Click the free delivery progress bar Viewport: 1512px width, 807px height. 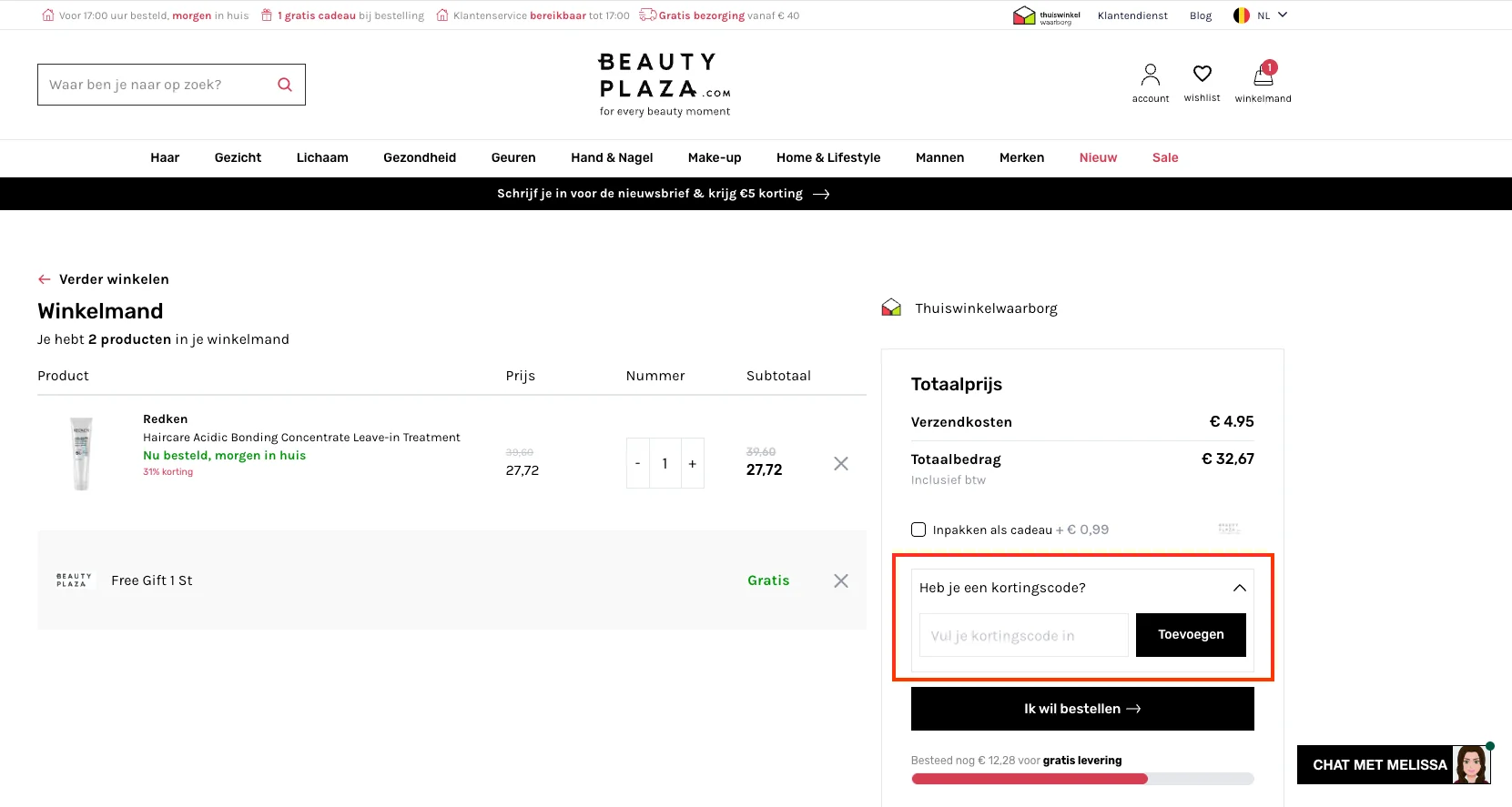1082,779
